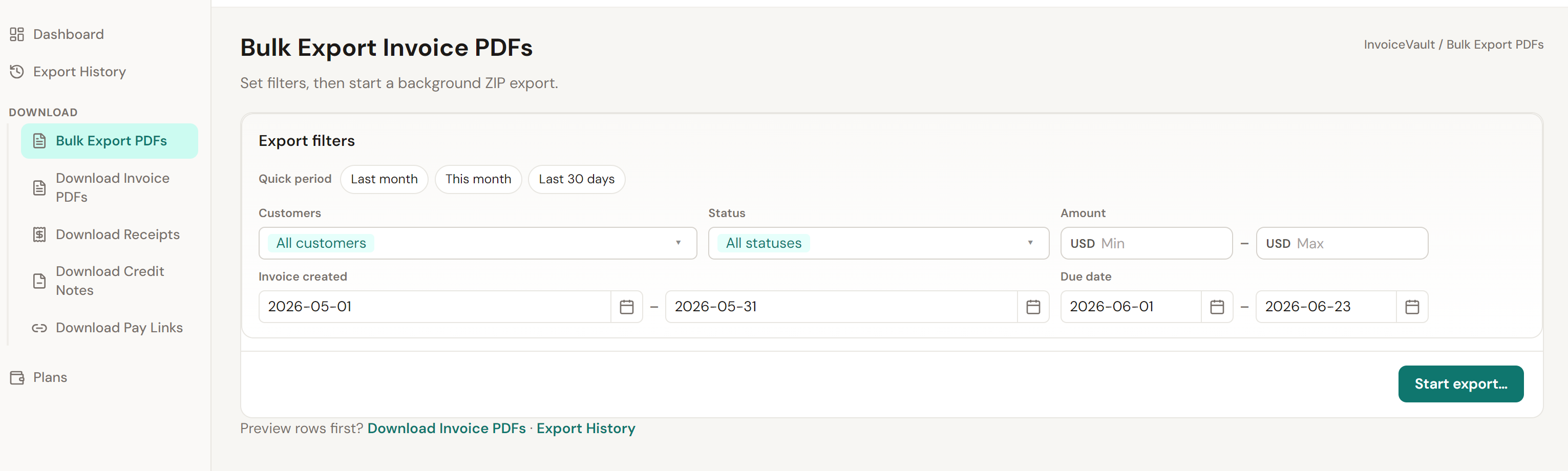Click the invoice created start date 2026-05-01
1568x471 pixels.
pos(435,307)
